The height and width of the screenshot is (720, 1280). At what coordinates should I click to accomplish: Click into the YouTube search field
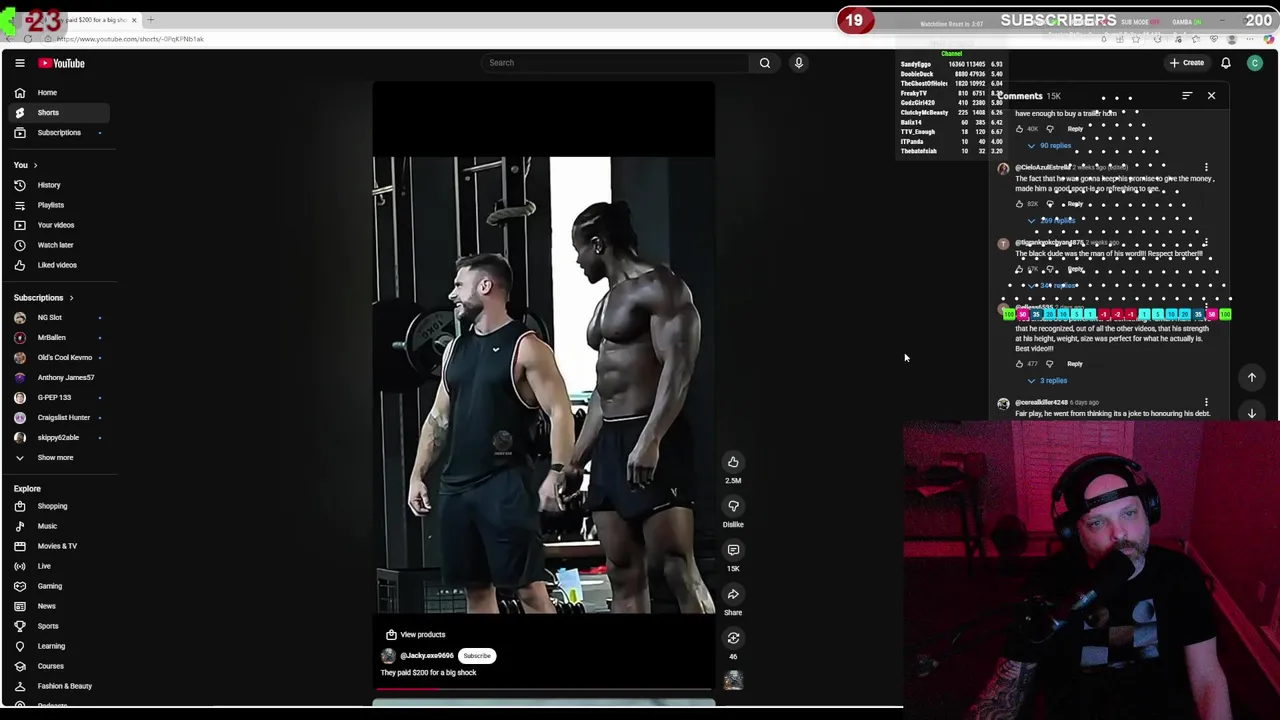point(615,63)
